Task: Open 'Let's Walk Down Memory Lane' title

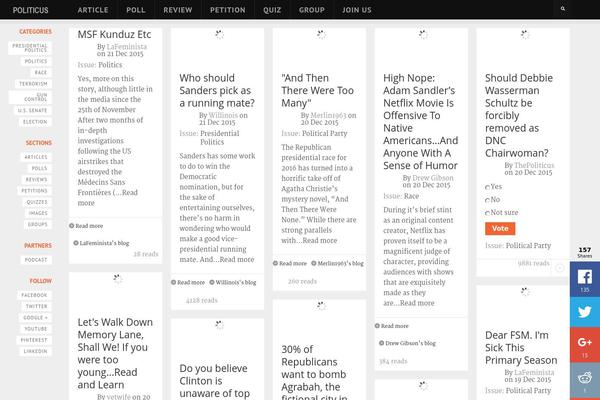Action: point(115,353)
